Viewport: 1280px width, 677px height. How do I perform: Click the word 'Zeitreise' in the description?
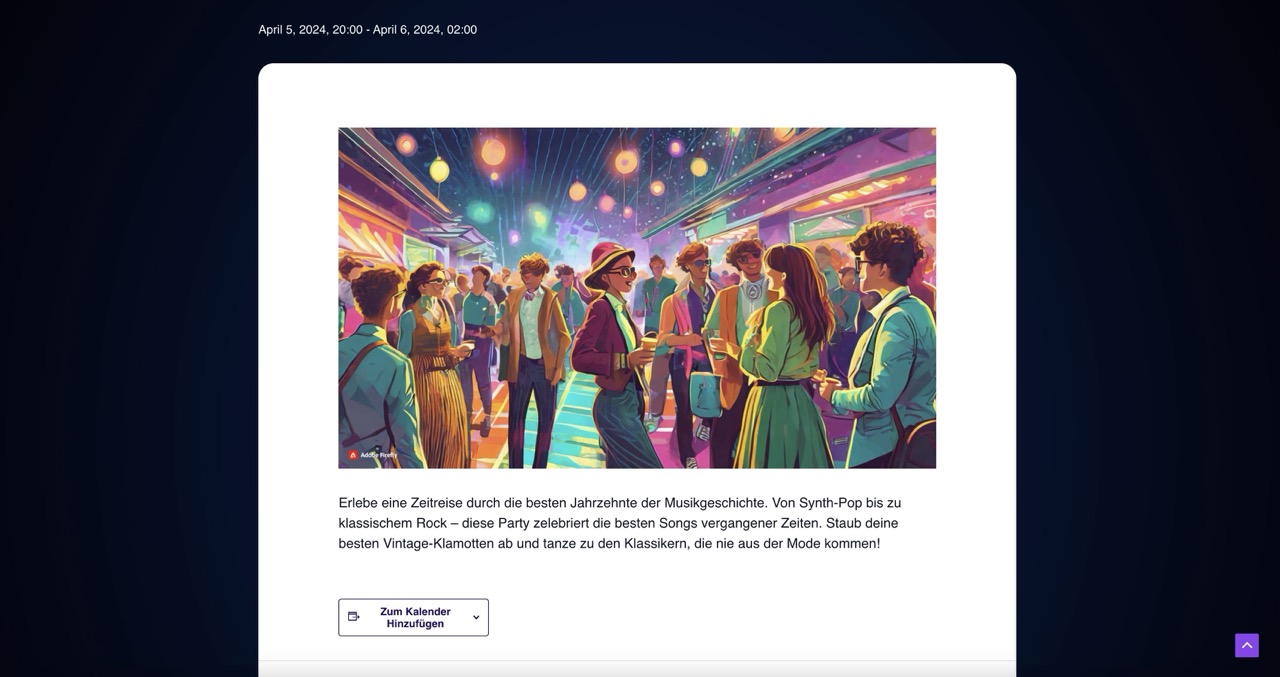(x=435, y=503)
